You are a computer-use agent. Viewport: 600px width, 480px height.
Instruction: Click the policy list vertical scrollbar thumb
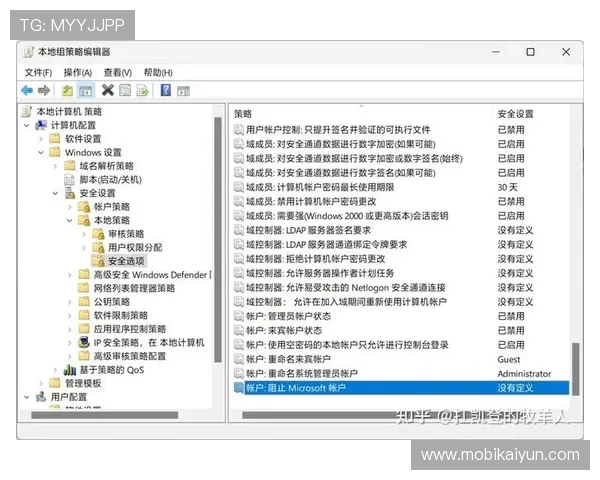pyautogui.click(x=575, y=369)
